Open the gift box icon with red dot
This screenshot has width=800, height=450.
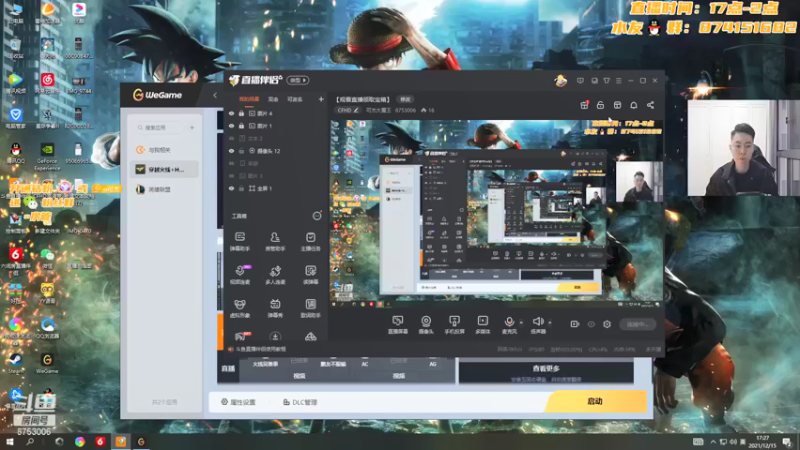pyautogui.click(x=584, y=105)
